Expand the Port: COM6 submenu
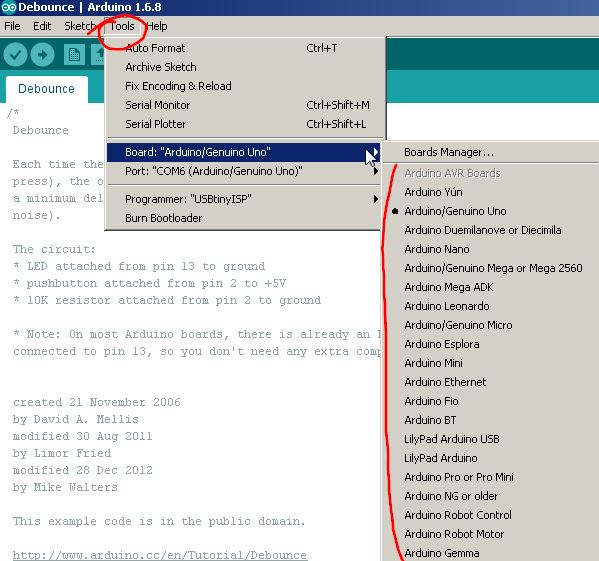This screenshot has width=599, height=561. (244, 171)
